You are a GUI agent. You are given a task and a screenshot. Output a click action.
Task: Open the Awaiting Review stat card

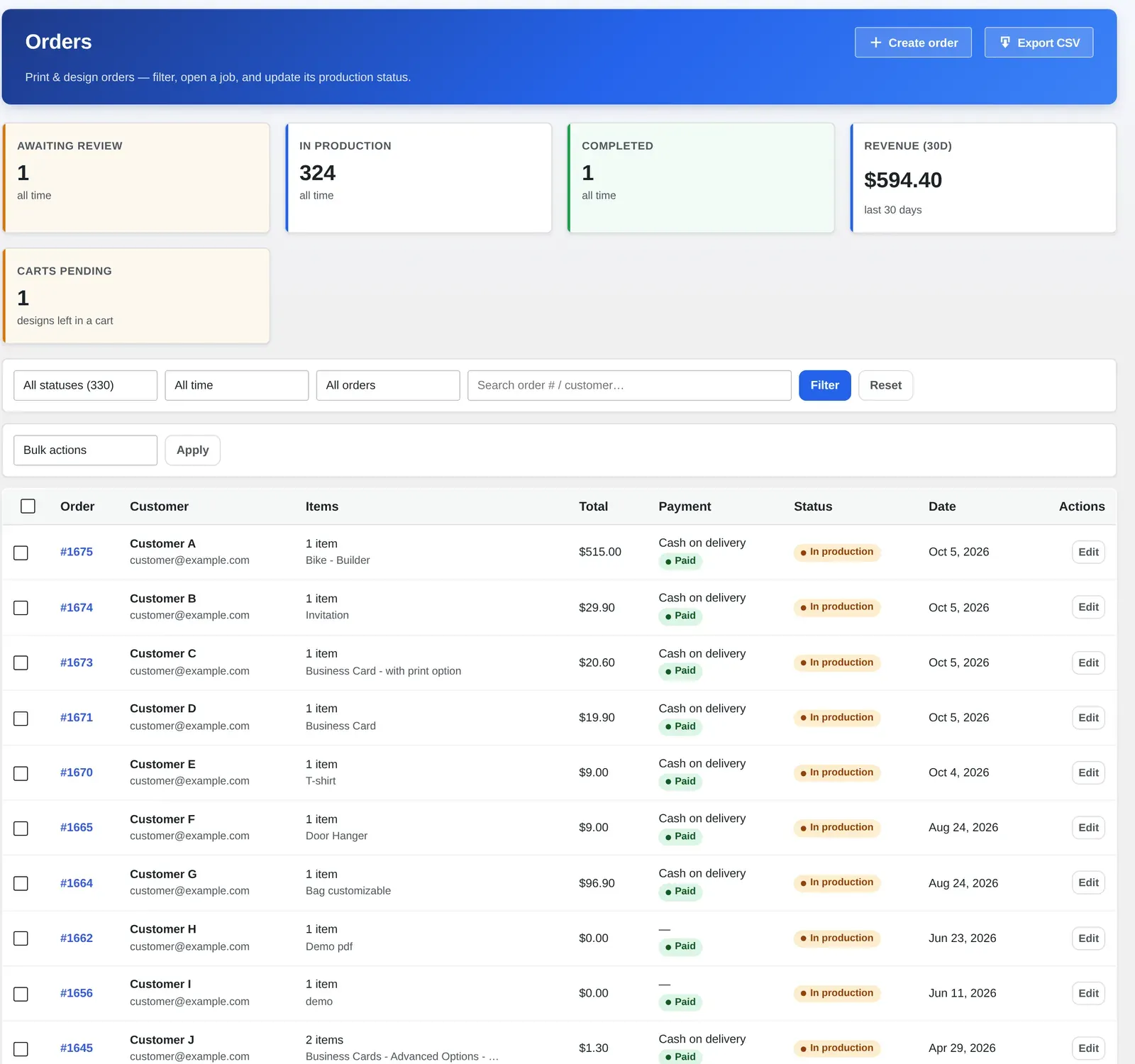pos(136,178)
